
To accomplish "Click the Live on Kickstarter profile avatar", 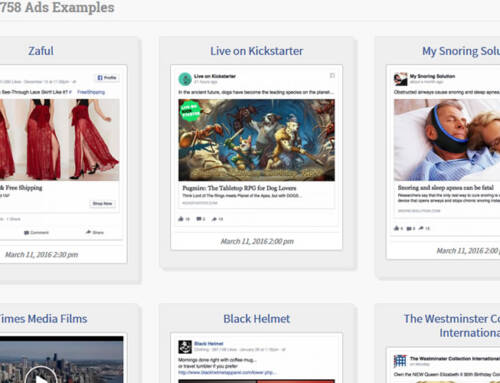I will pos(185,79).
